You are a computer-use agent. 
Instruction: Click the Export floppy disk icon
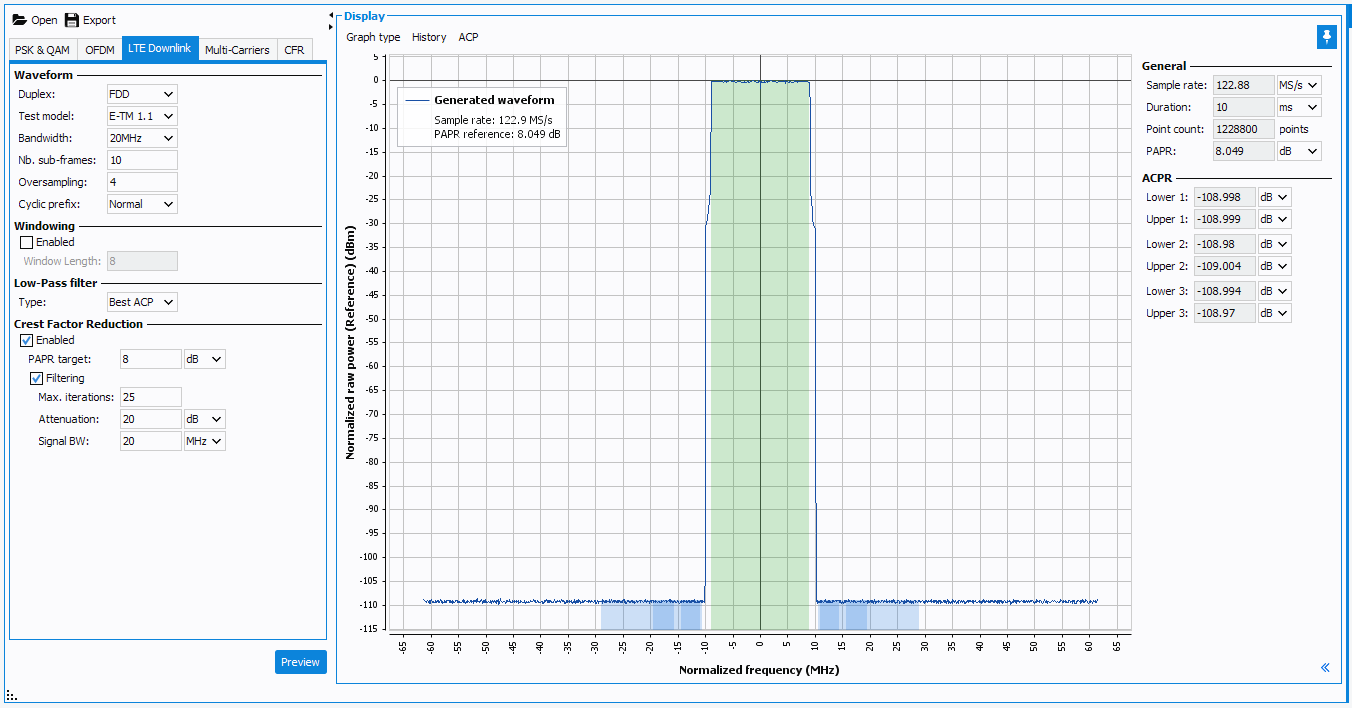click(x=72, y=20)
